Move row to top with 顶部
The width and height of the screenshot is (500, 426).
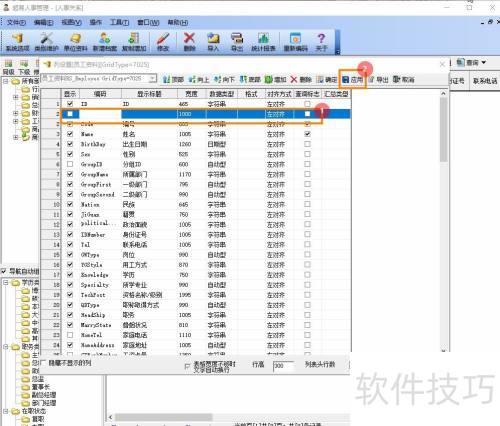[173, 80]
